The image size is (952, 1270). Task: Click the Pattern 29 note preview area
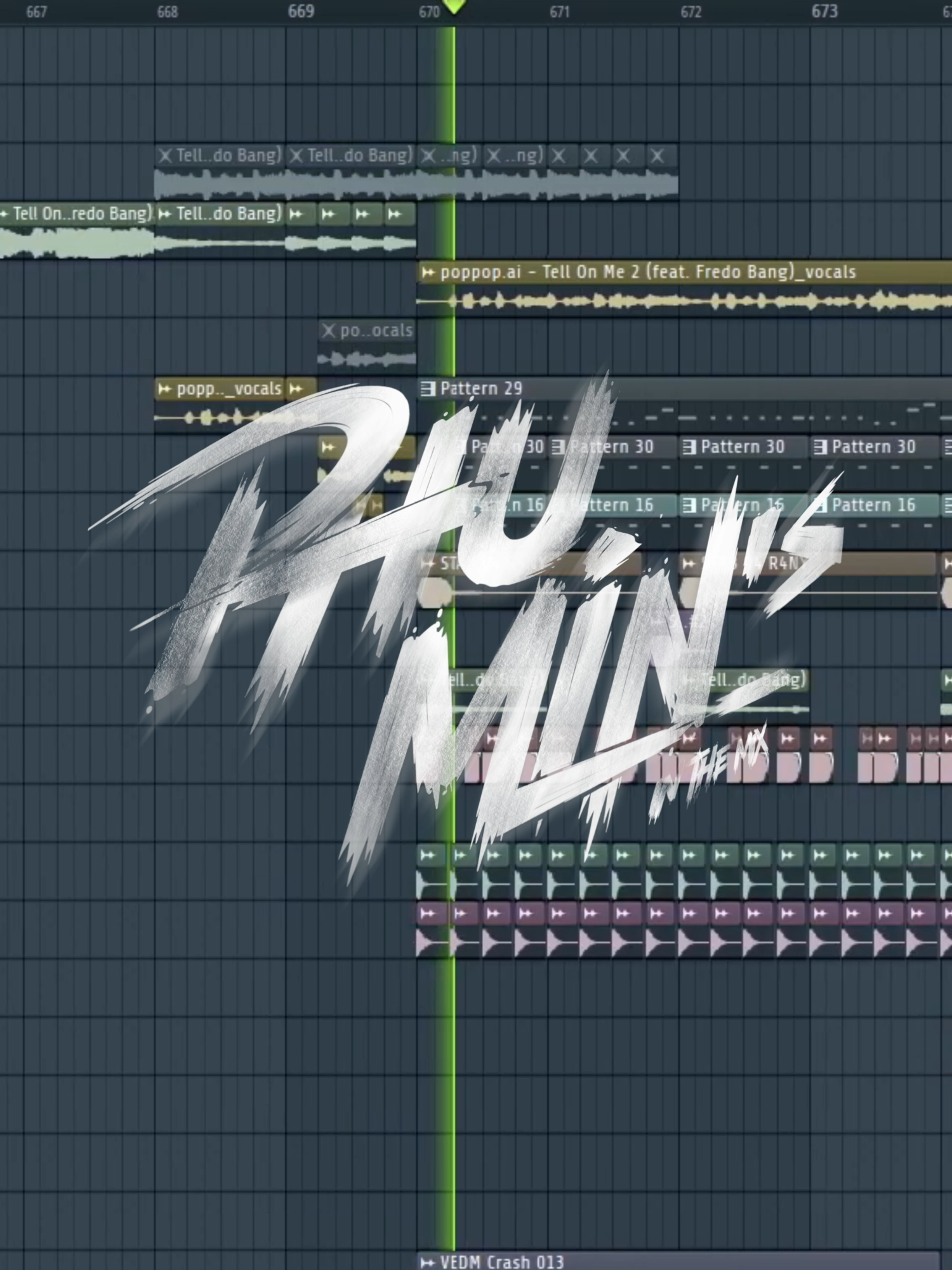pyautogui.click(x=684, y=415)
